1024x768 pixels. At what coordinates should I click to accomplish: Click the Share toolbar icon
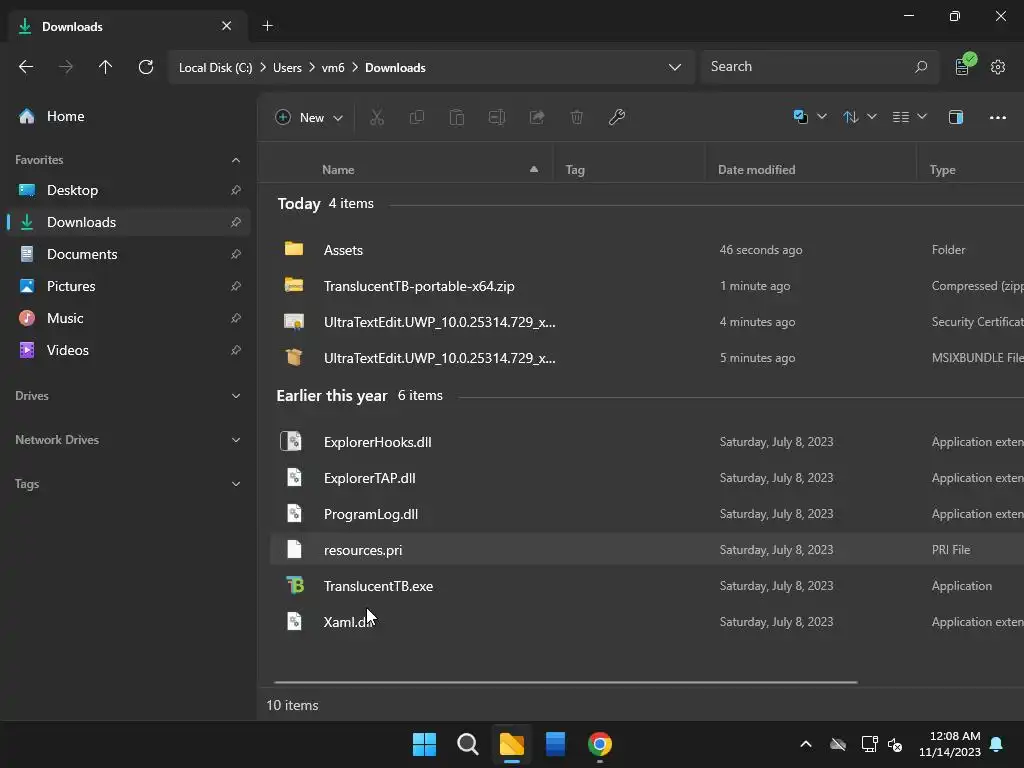537,117
